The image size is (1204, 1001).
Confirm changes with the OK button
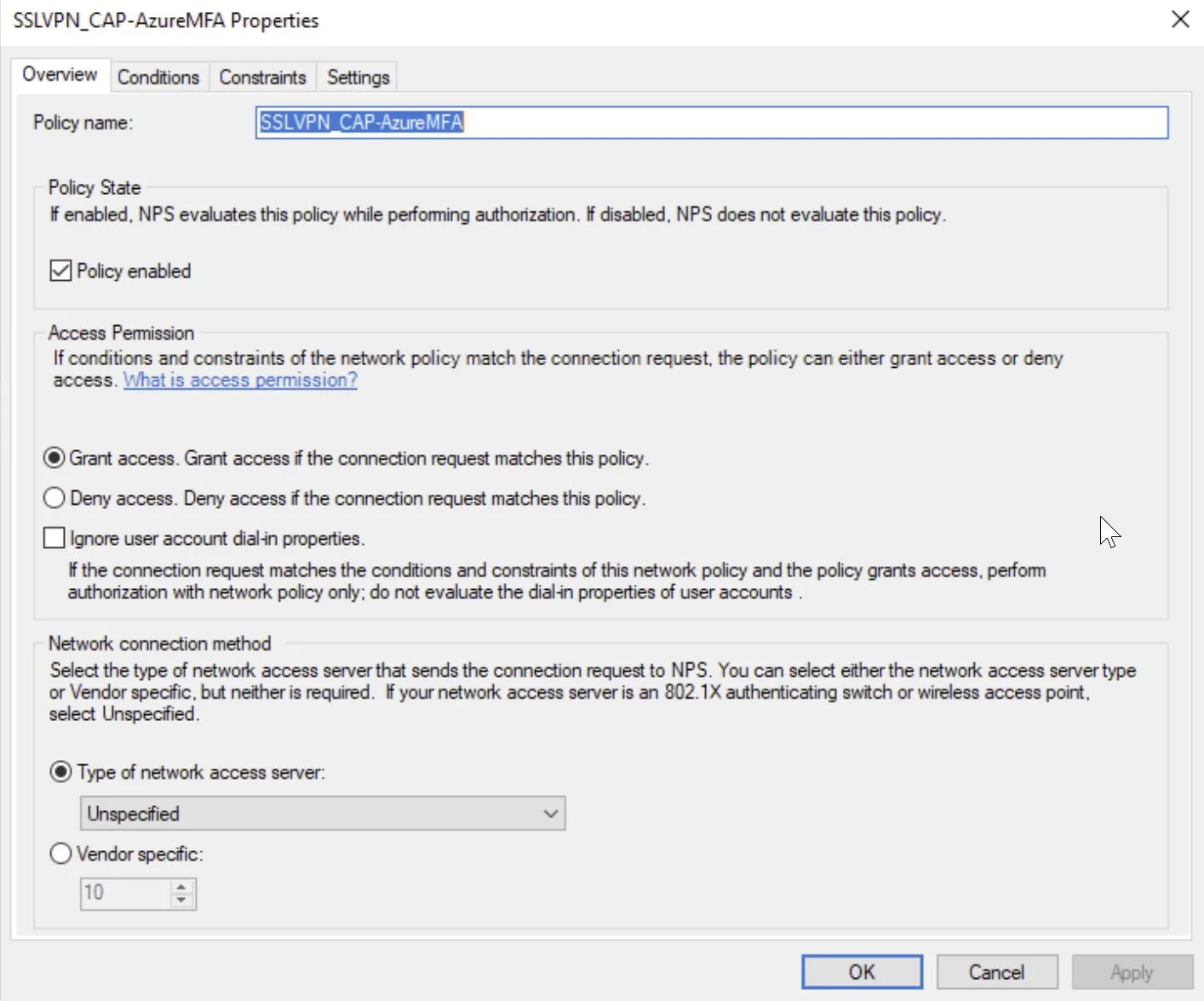coord(862,972)
